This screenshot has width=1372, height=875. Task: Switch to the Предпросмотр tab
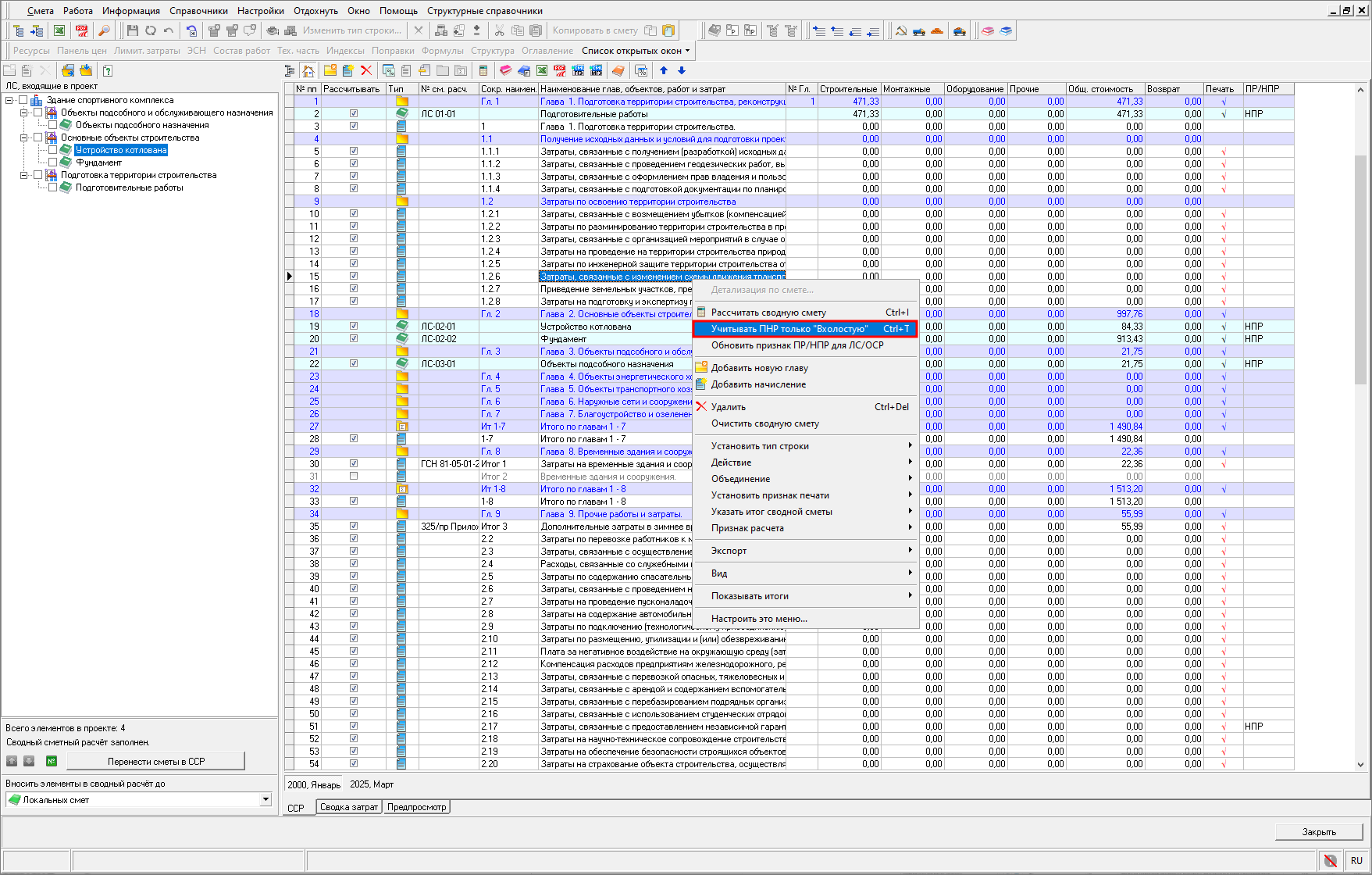(x=417, y=807)
